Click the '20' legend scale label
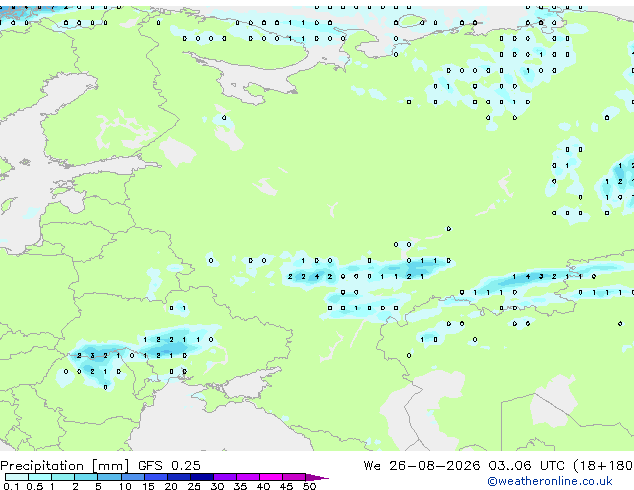The height and width of the screenshot is (490, 634). point(171,486)
